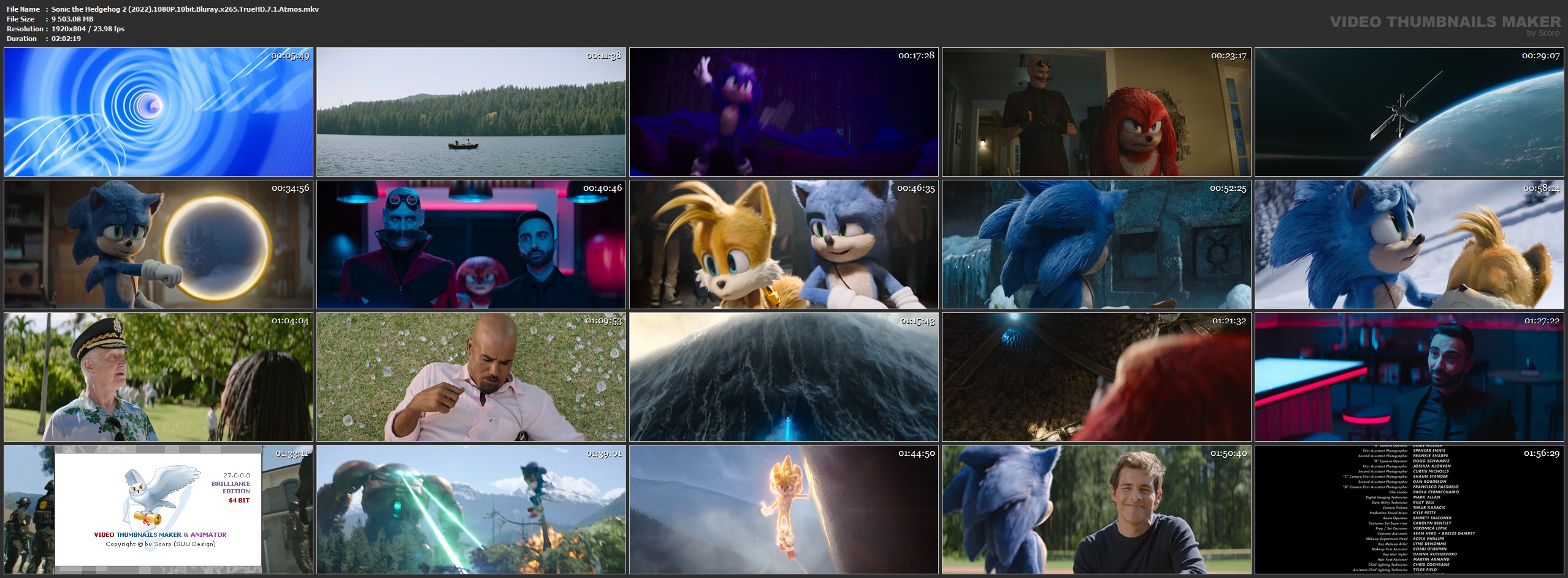Open the man in pink shirt thumbnail
The width and height of the screenshot is (1568, 578).
(x=471, y=377)
